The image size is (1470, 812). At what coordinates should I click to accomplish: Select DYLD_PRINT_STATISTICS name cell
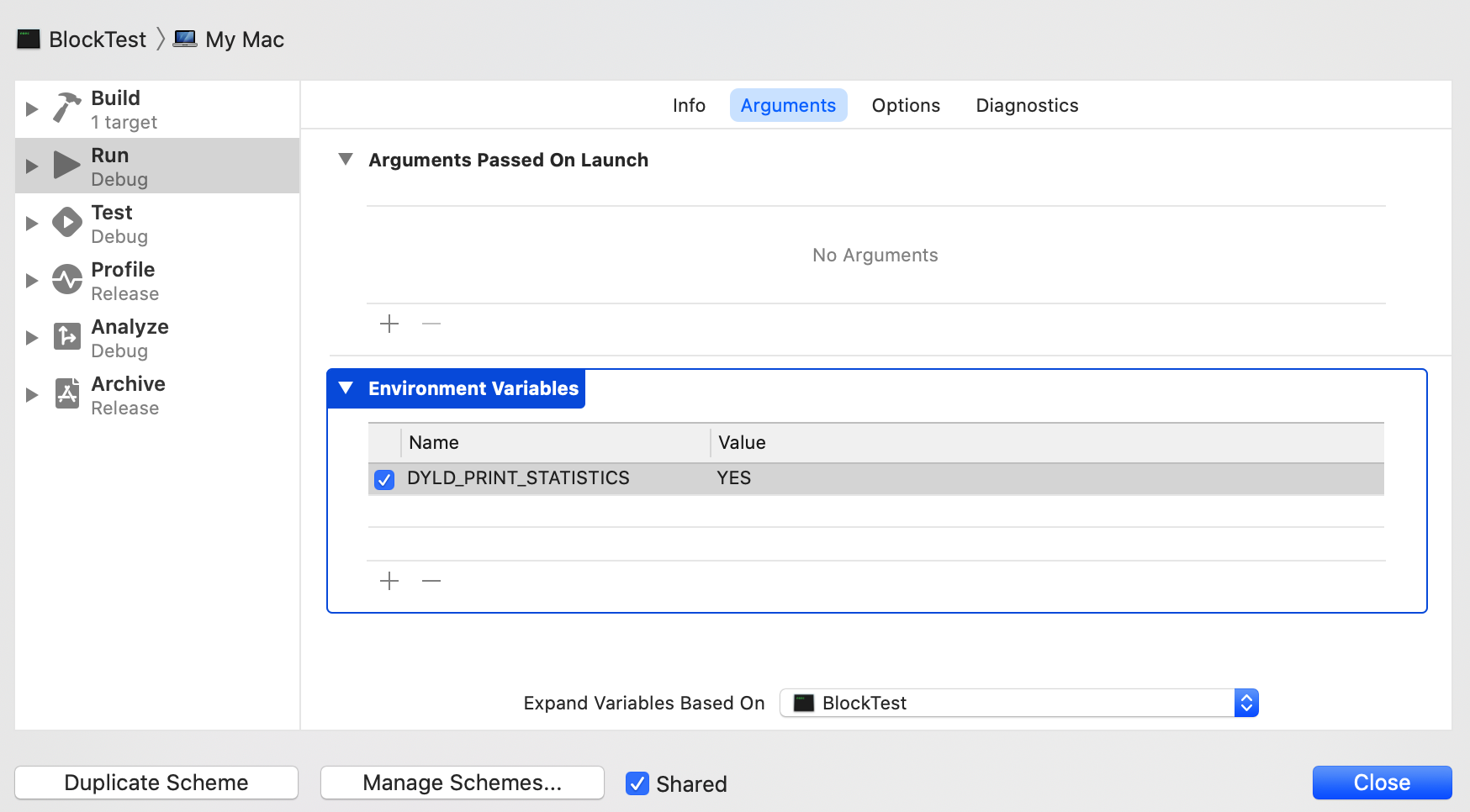pos(518,478)
